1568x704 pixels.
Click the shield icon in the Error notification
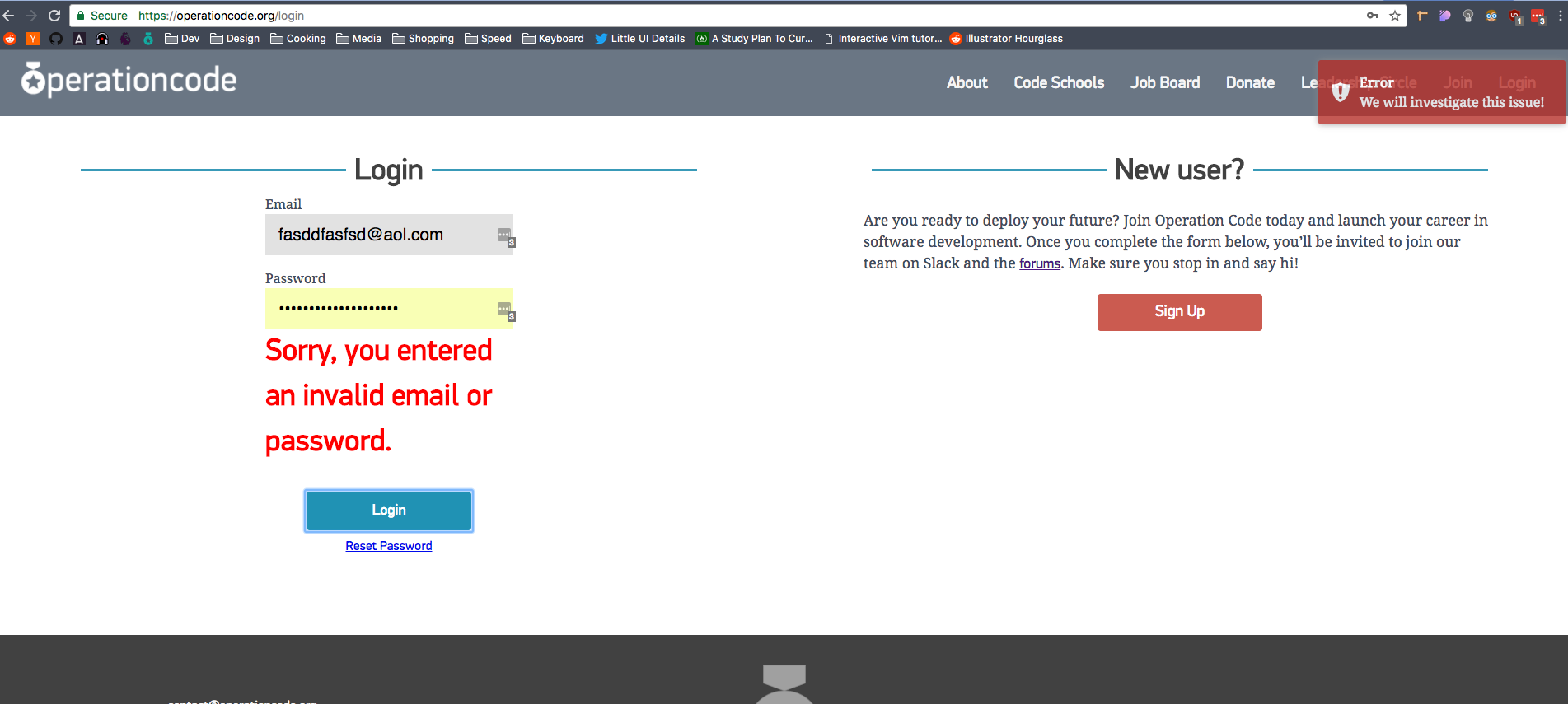pos(1341,92)
